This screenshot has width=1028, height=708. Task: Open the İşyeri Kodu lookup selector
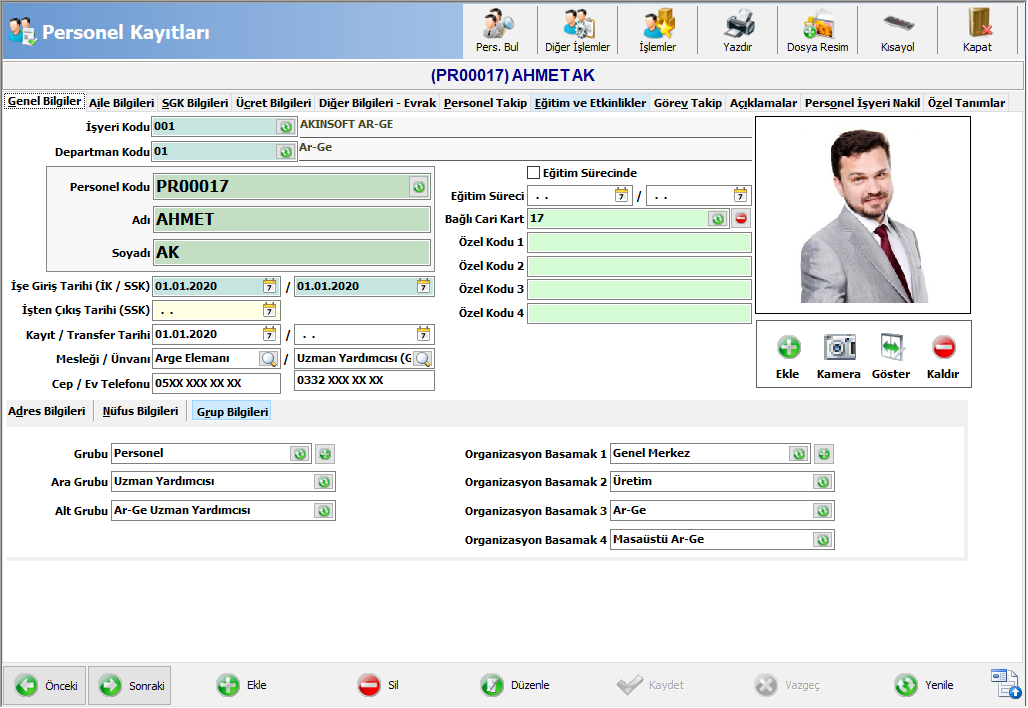pos(285,127)
